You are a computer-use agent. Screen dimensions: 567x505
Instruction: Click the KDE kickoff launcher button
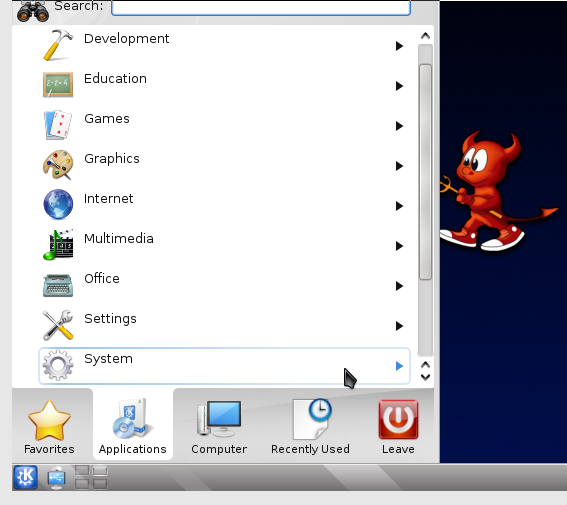25,477
